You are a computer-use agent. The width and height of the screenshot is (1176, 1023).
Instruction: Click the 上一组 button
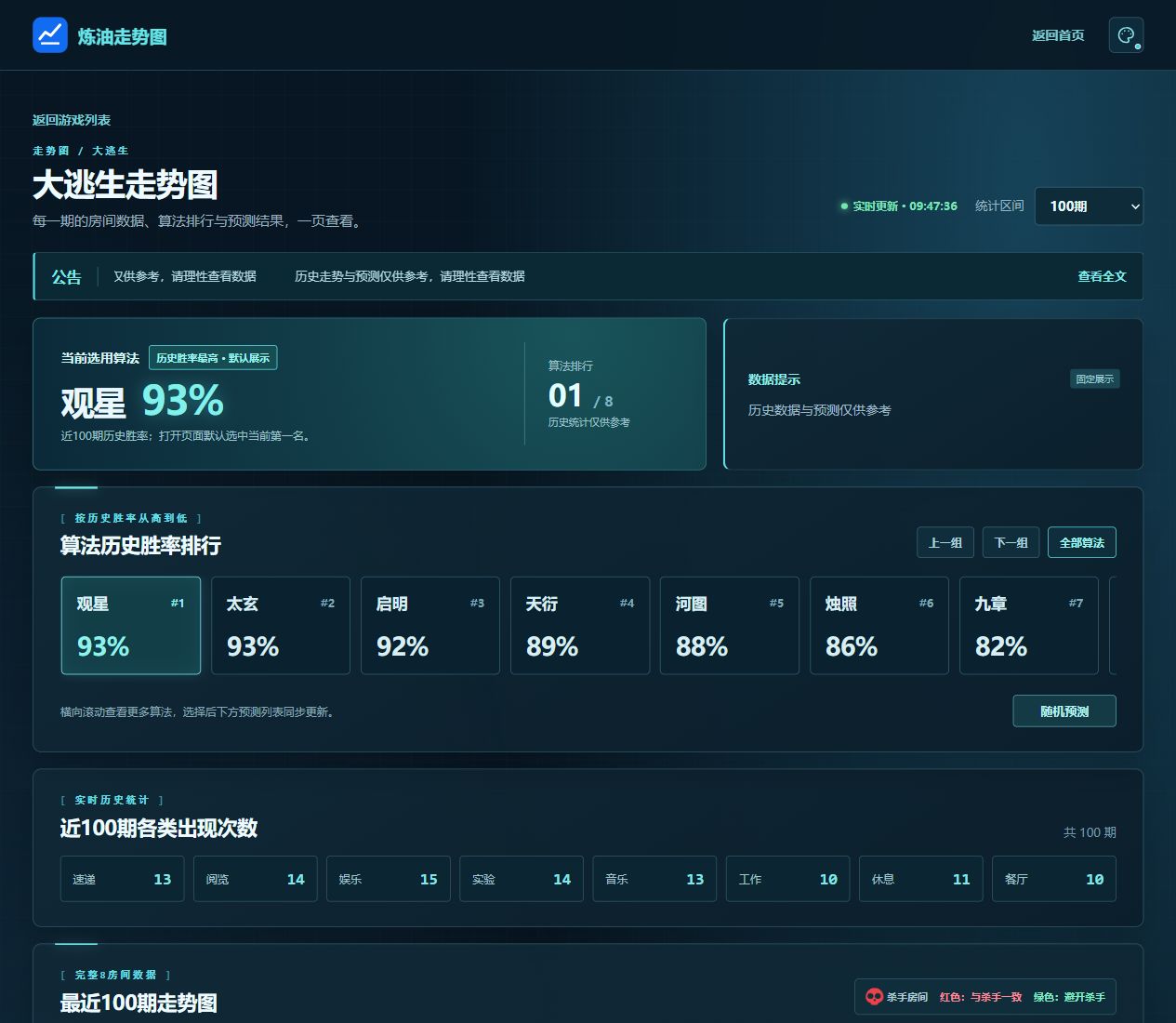(x=945, y=542)
